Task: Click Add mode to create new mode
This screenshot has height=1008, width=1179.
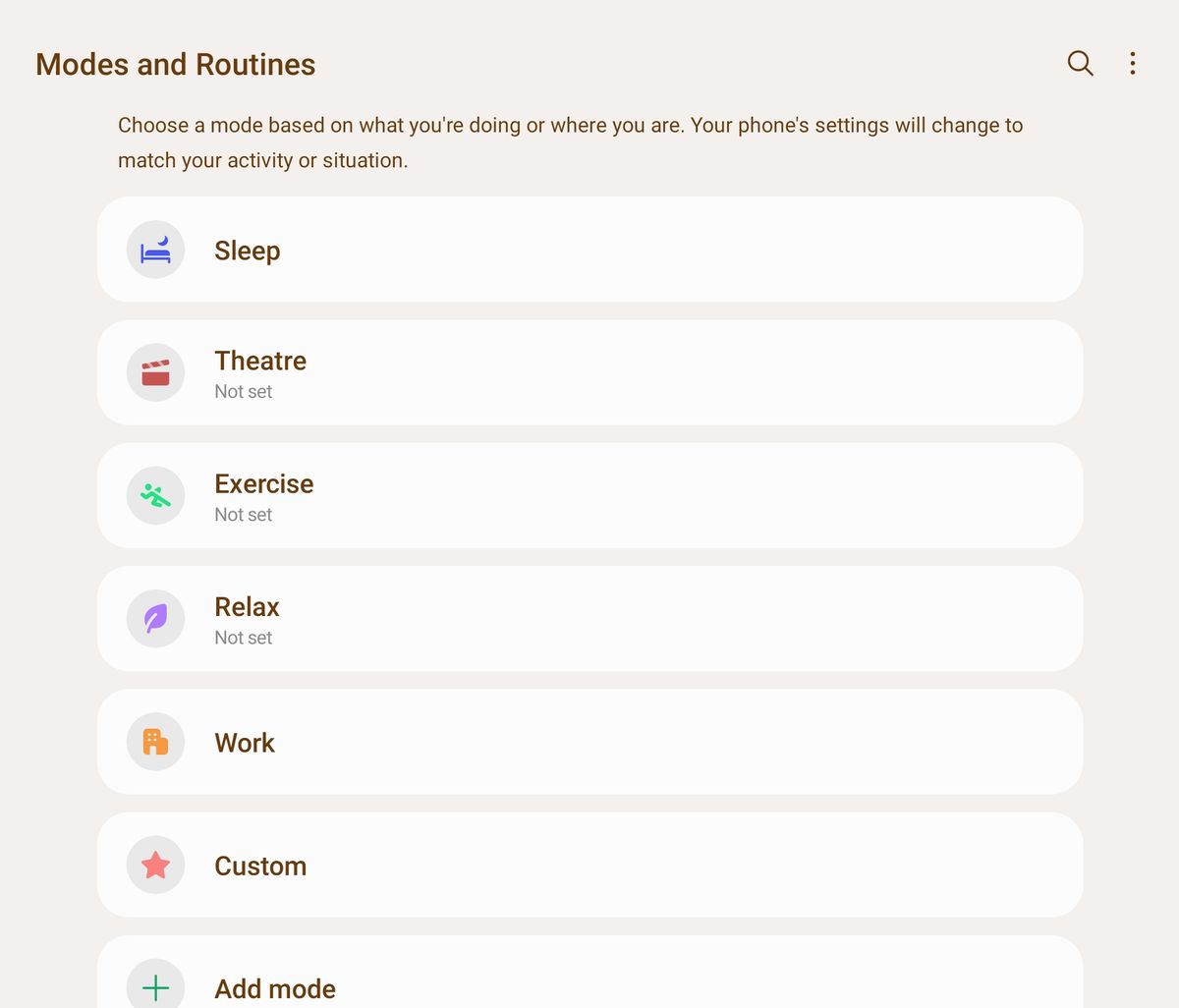Action: pos(589,983)
